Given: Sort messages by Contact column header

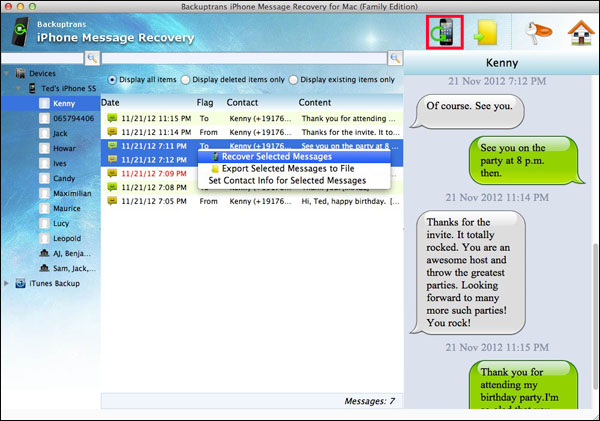Looking at the screenshot, I should (242, 103).
